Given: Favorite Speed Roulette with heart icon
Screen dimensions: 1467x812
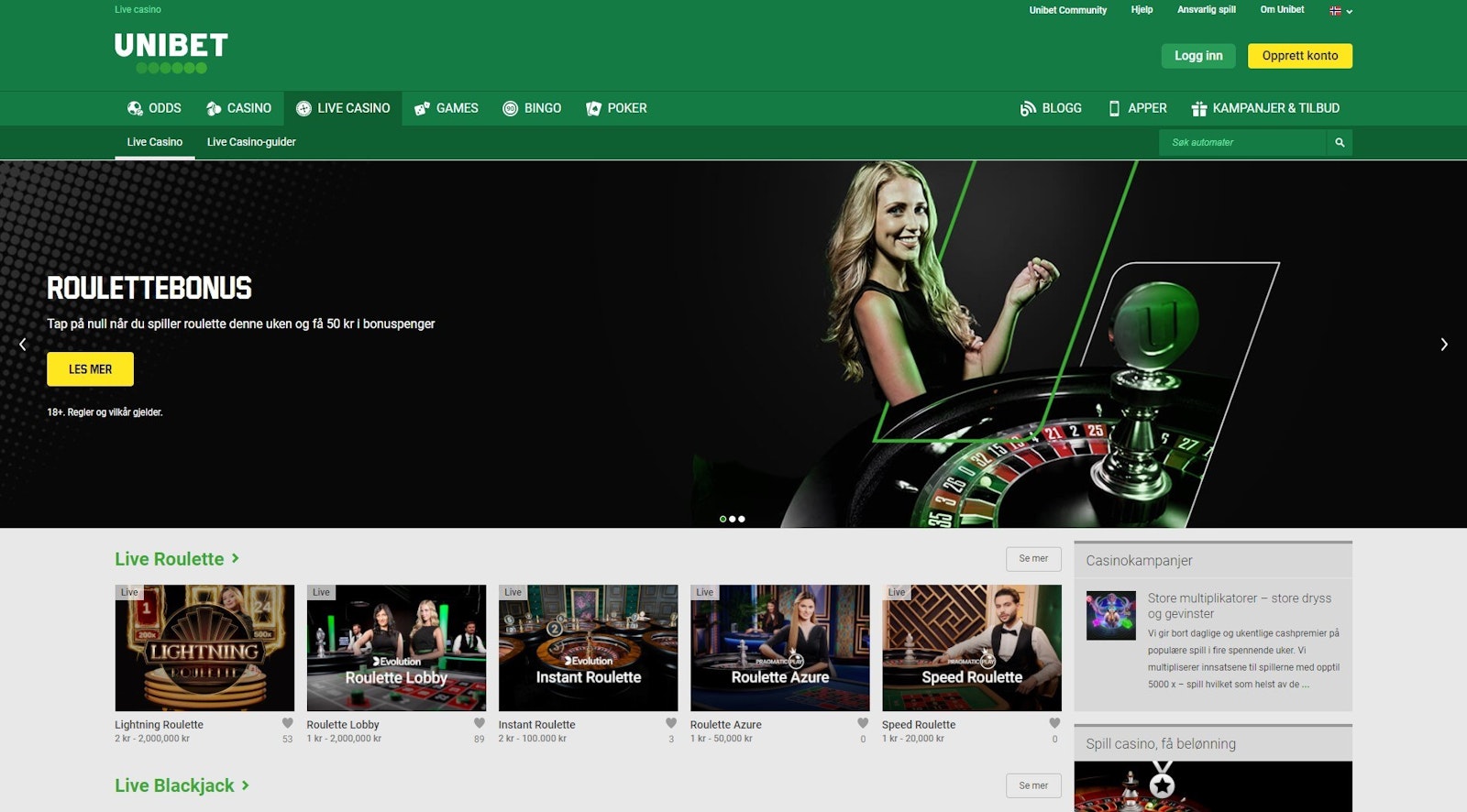Looking at the screenshot, I should click(x=1054, y=723).
